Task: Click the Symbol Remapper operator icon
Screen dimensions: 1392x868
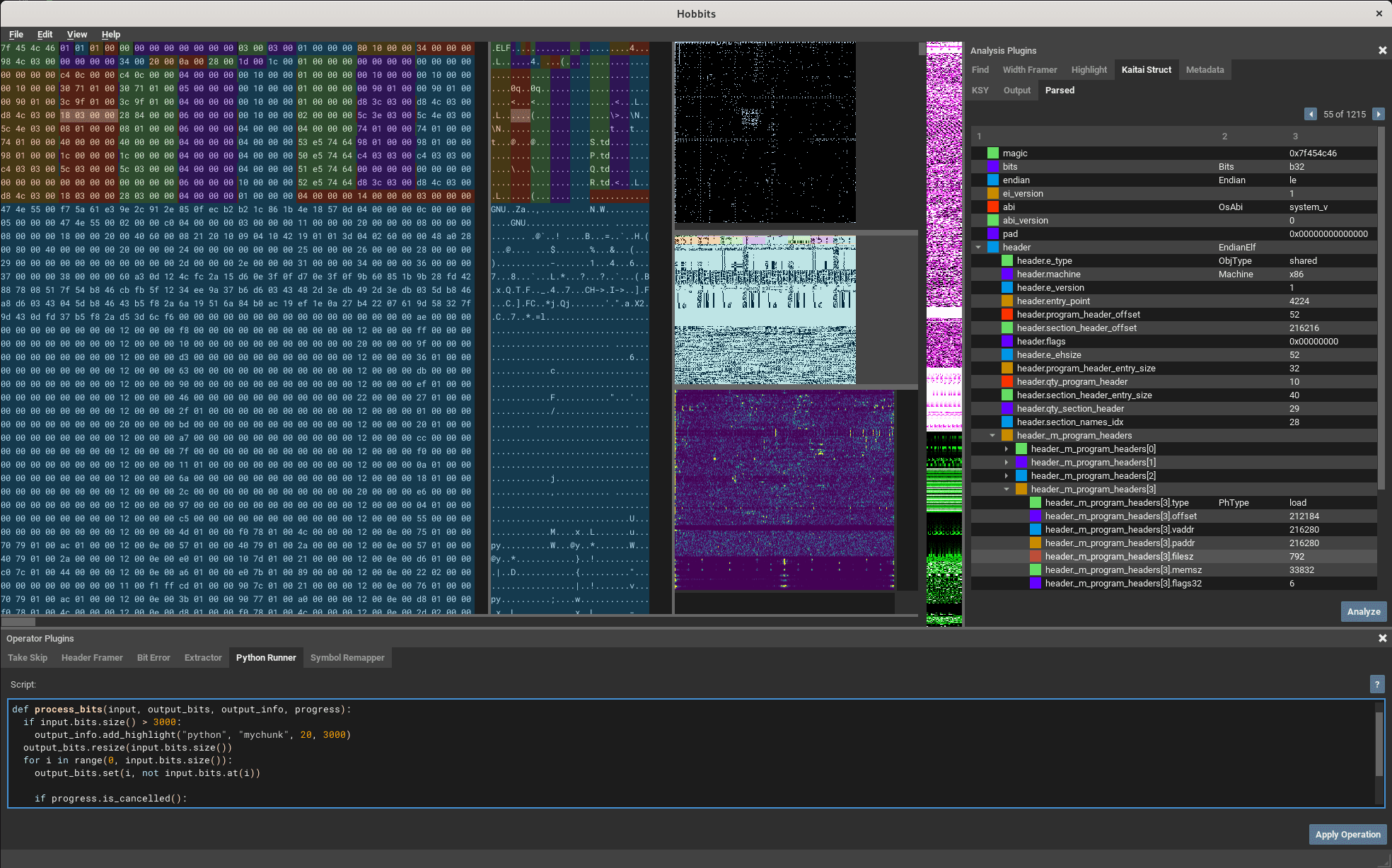Action: point(346,657)
